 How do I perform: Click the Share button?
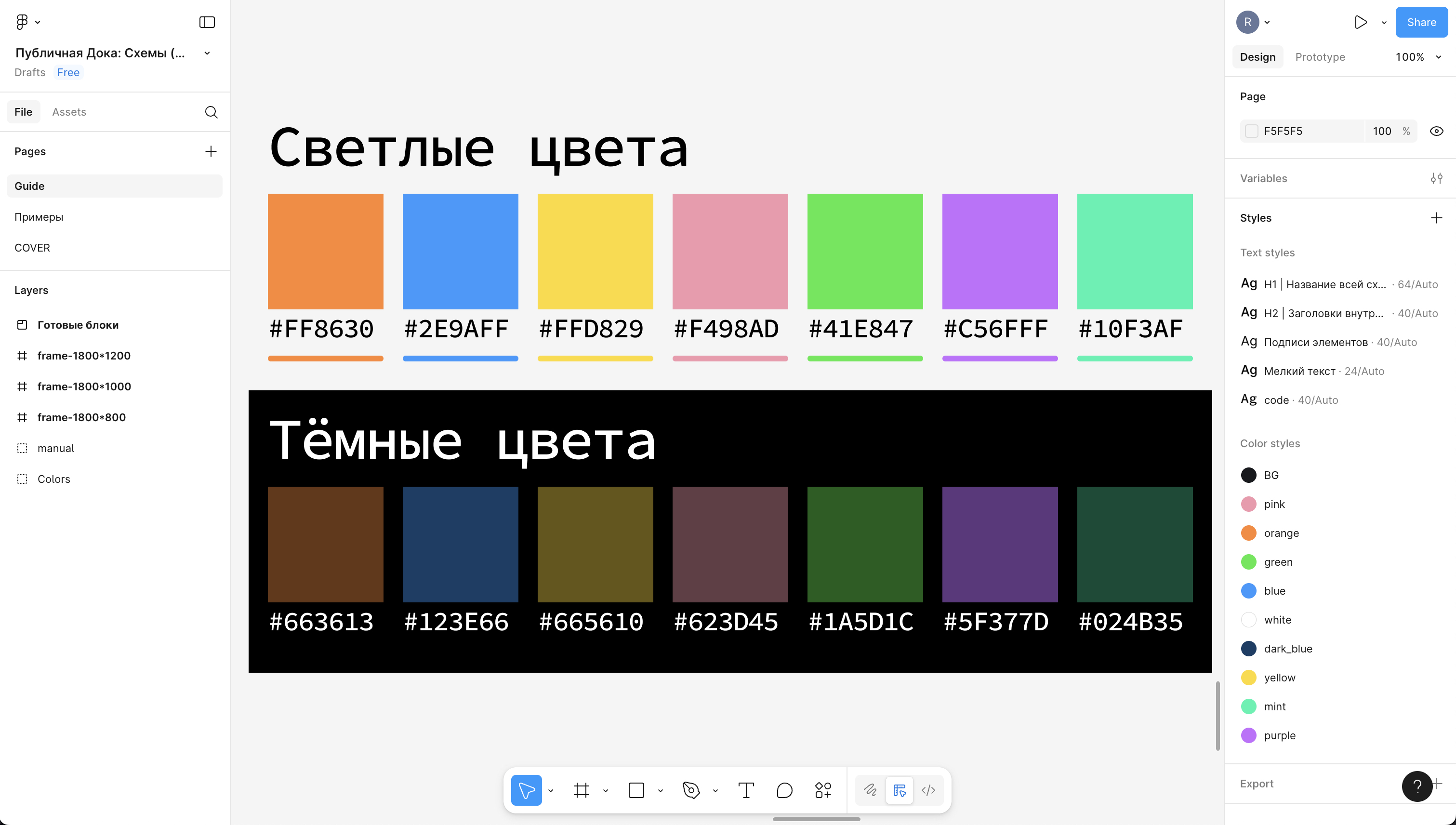(1421, 22)
